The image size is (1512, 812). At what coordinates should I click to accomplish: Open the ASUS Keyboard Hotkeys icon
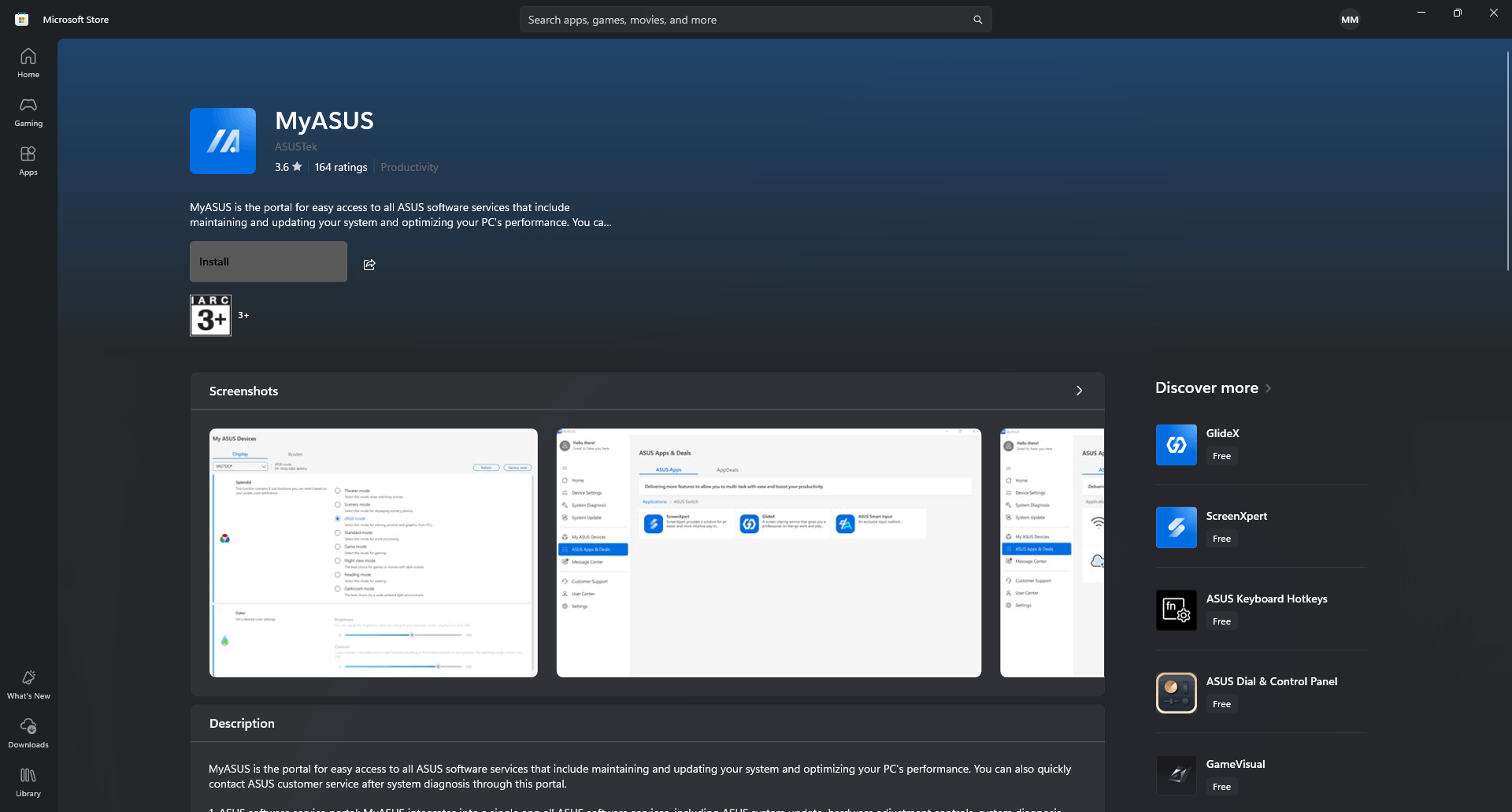(x=1177, y=610)
